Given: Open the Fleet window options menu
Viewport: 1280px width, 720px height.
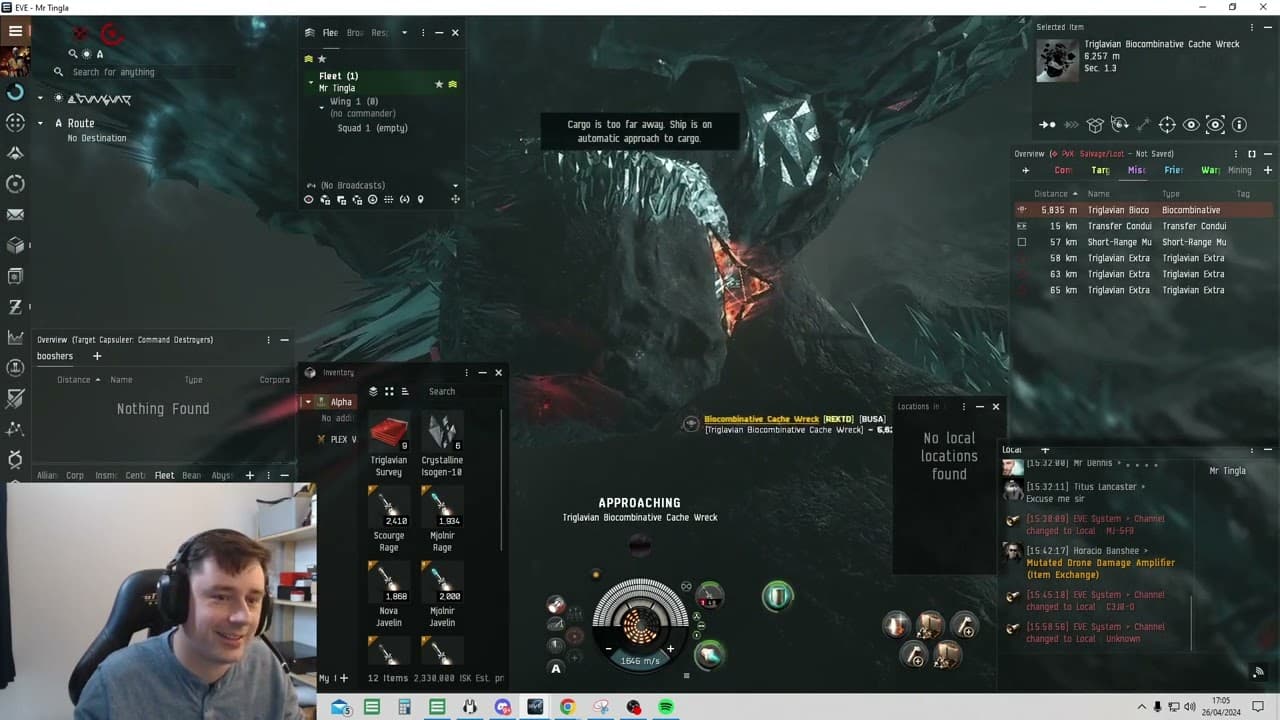Looking at the screenshot, I should click(x=421, y=33).
